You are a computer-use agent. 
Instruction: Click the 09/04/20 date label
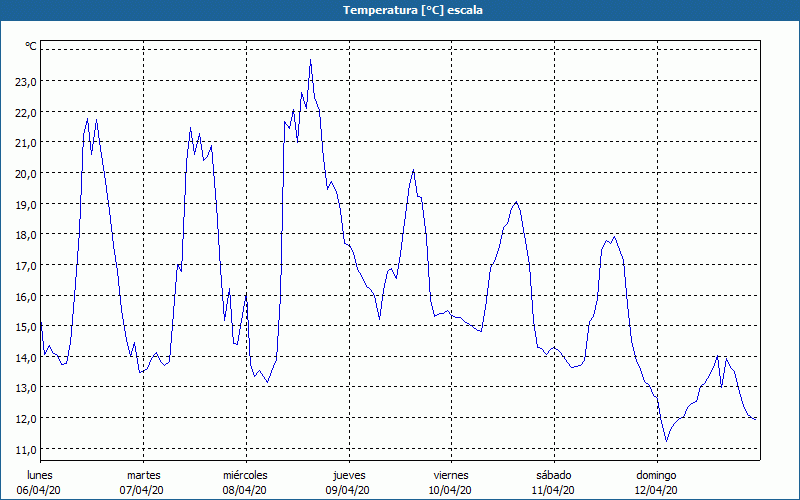coord(347,490)
